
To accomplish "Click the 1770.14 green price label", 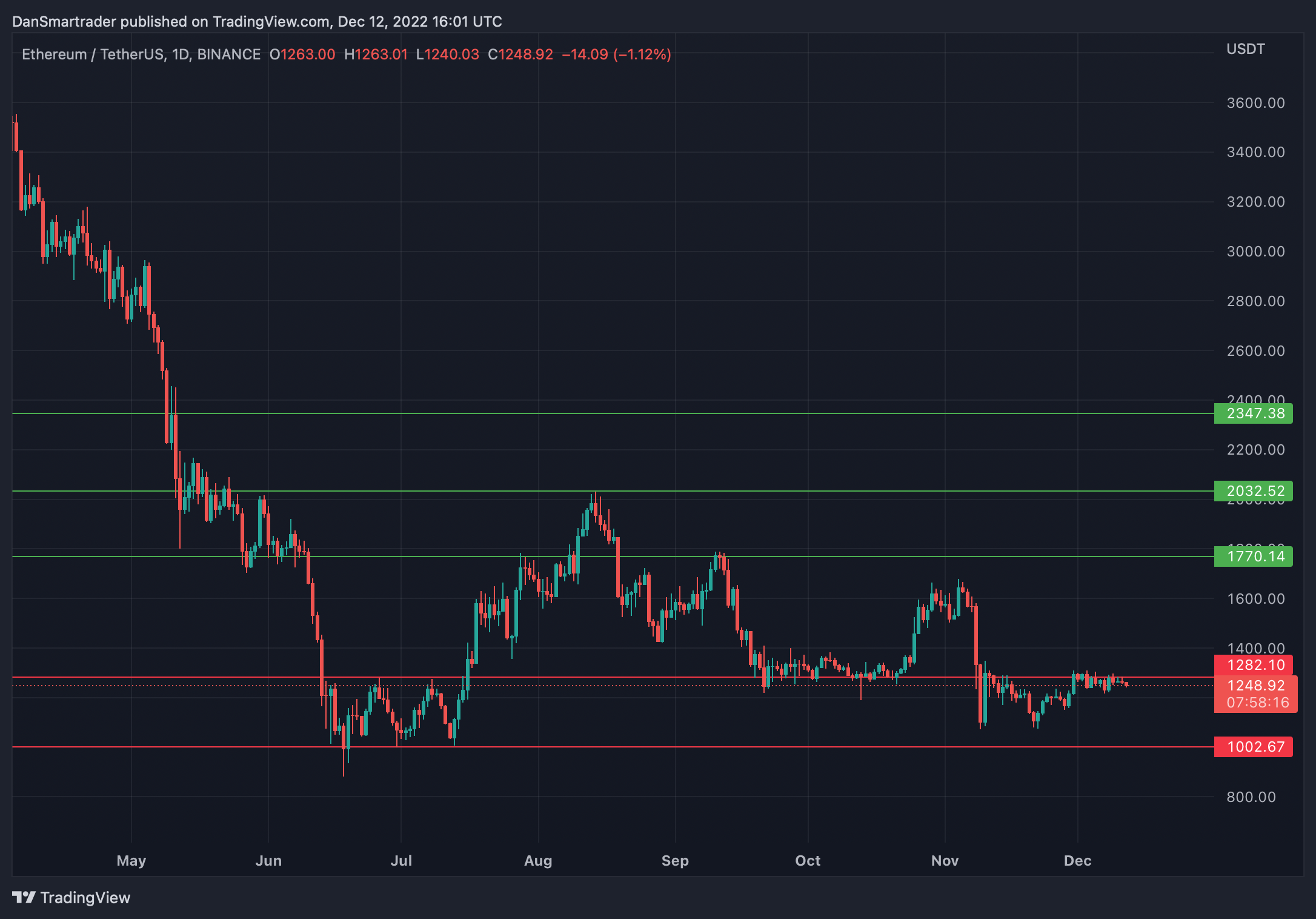I will click(x=1253, y=556).
